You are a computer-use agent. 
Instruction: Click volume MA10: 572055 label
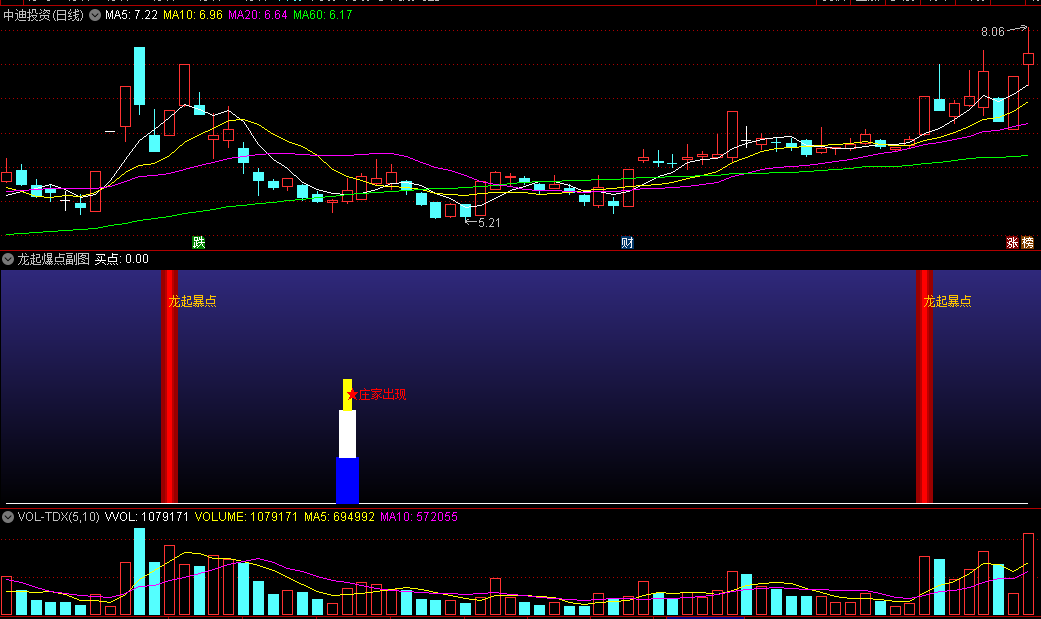coord(419,517)
